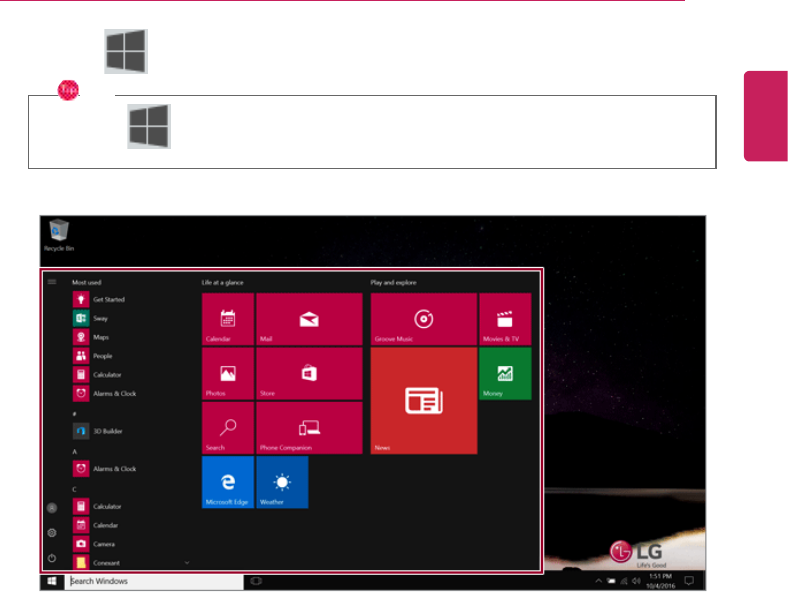788x613 pixels.
Task: Open the Photos tile
Action: click(228, 373)
